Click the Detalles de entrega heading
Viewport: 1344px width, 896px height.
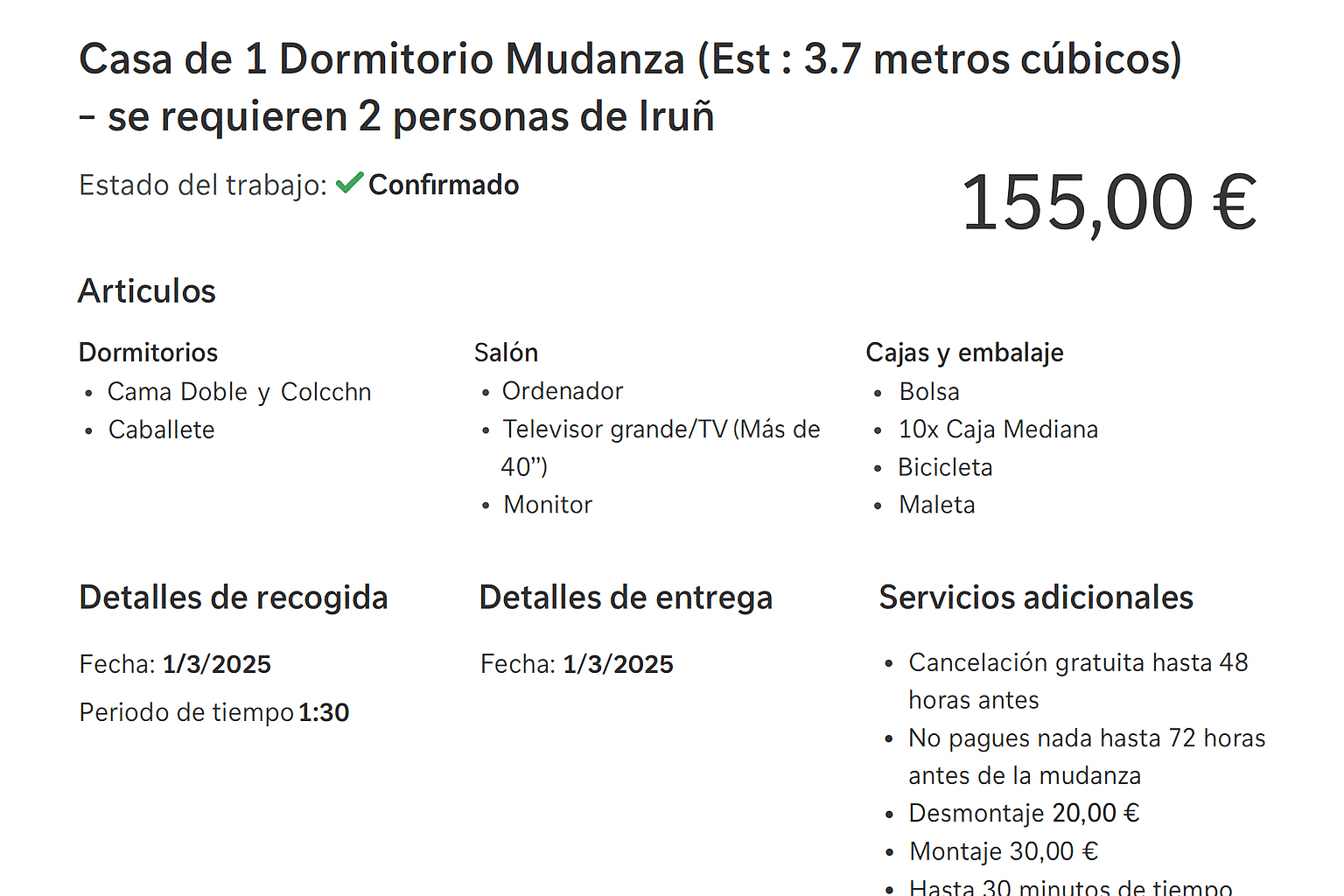[626, 598]
